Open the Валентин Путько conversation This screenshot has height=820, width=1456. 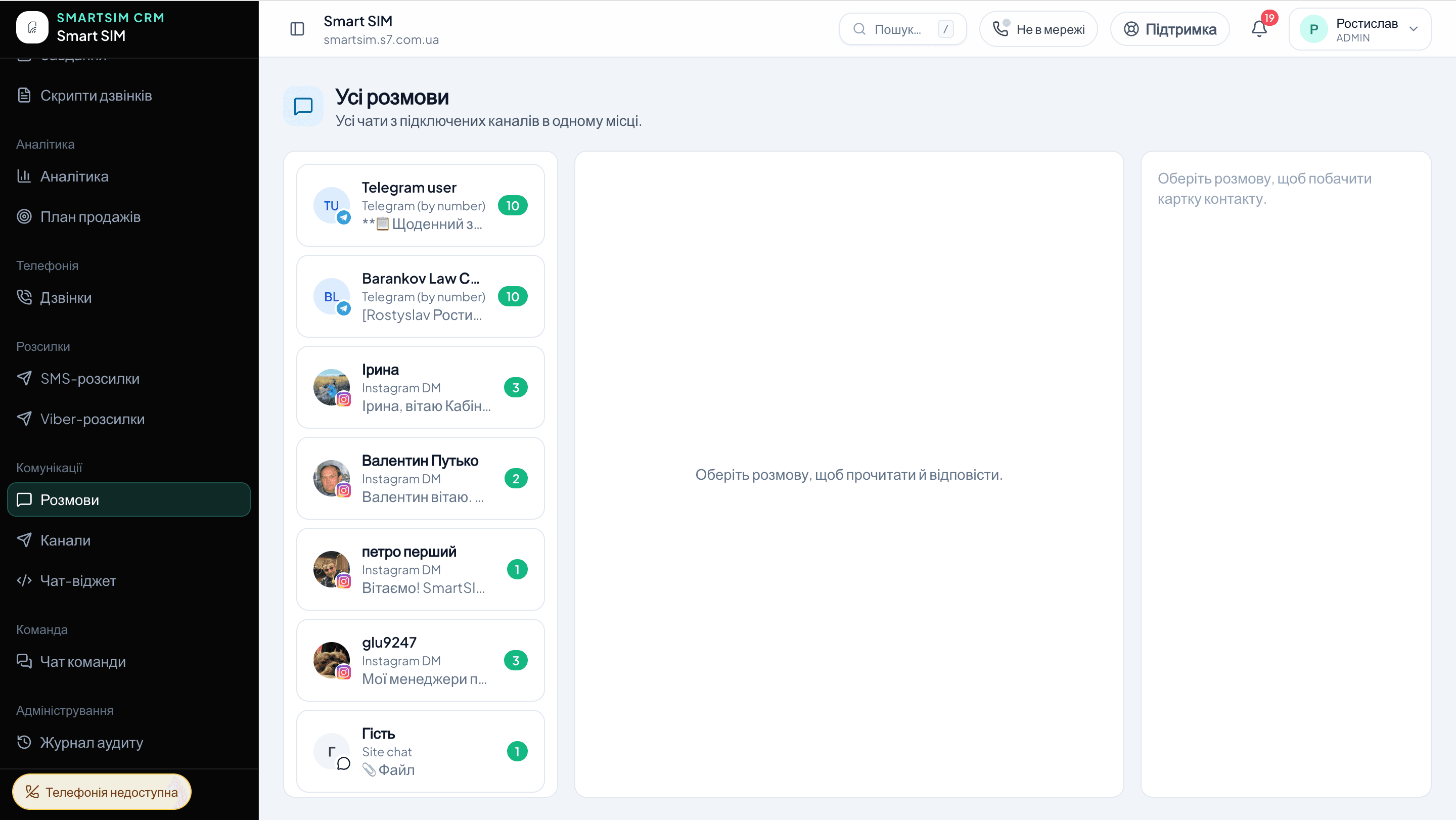tap(421, 479)
